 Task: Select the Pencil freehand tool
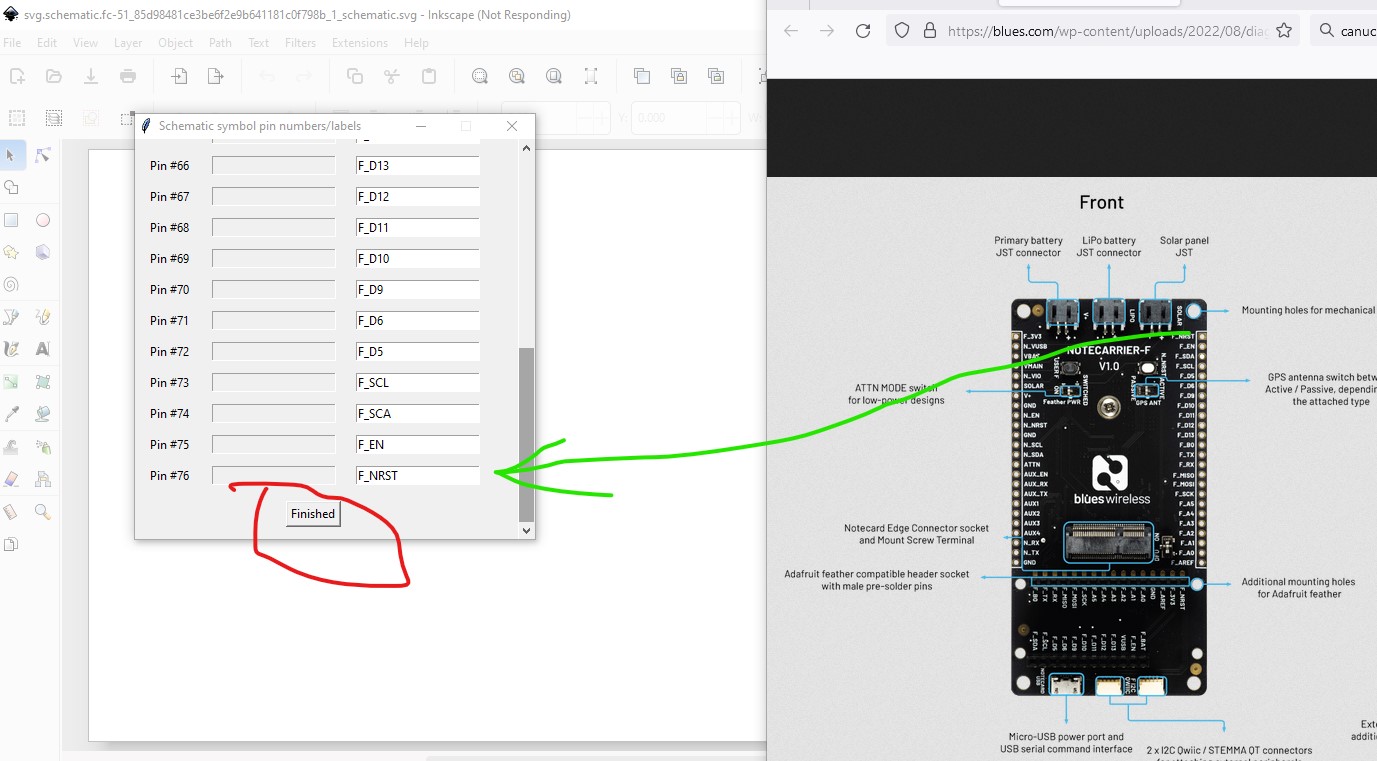click(42, 317)
